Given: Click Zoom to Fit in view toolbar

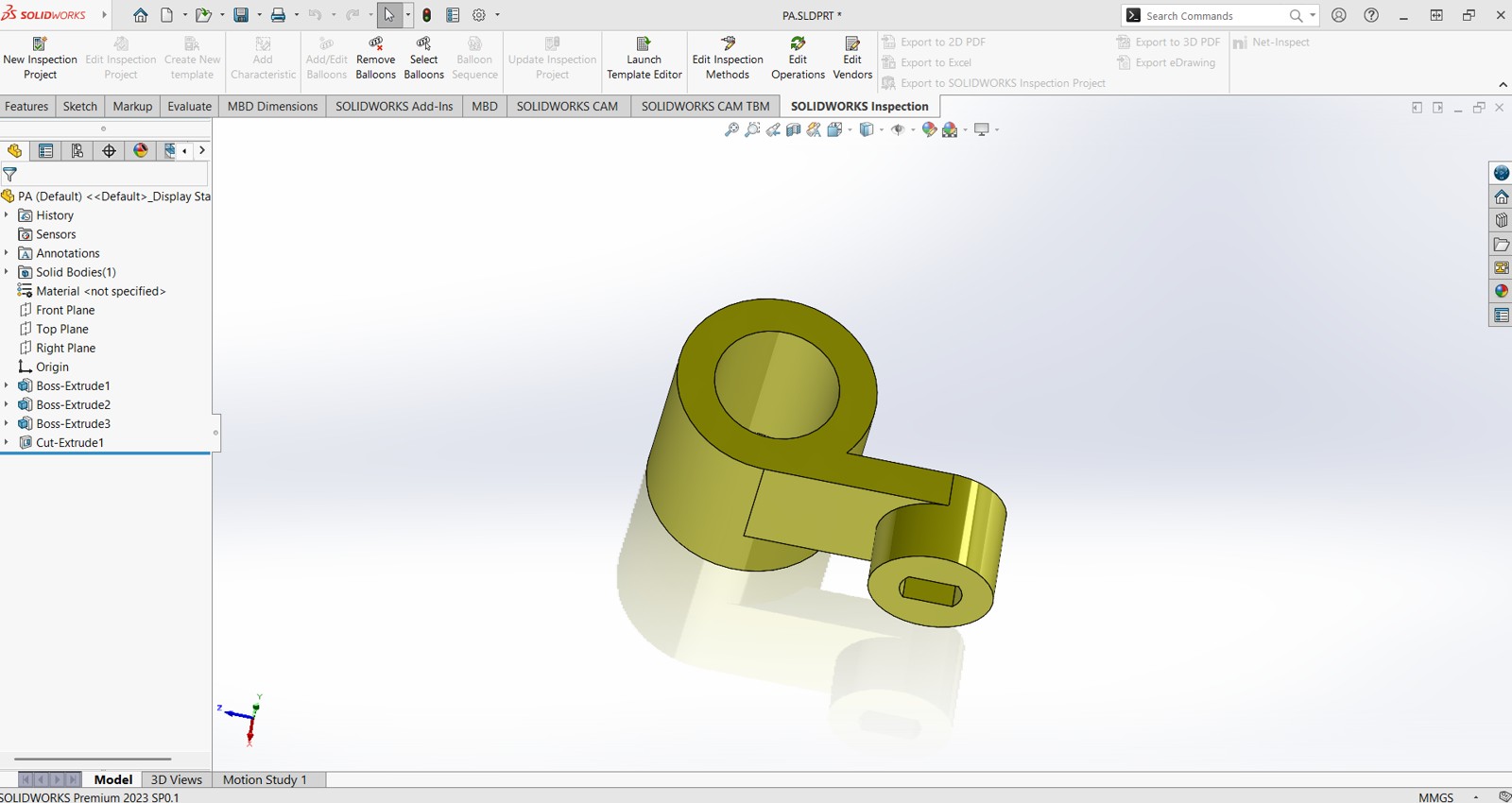Looking at the screenshot, I should point(731,129).
